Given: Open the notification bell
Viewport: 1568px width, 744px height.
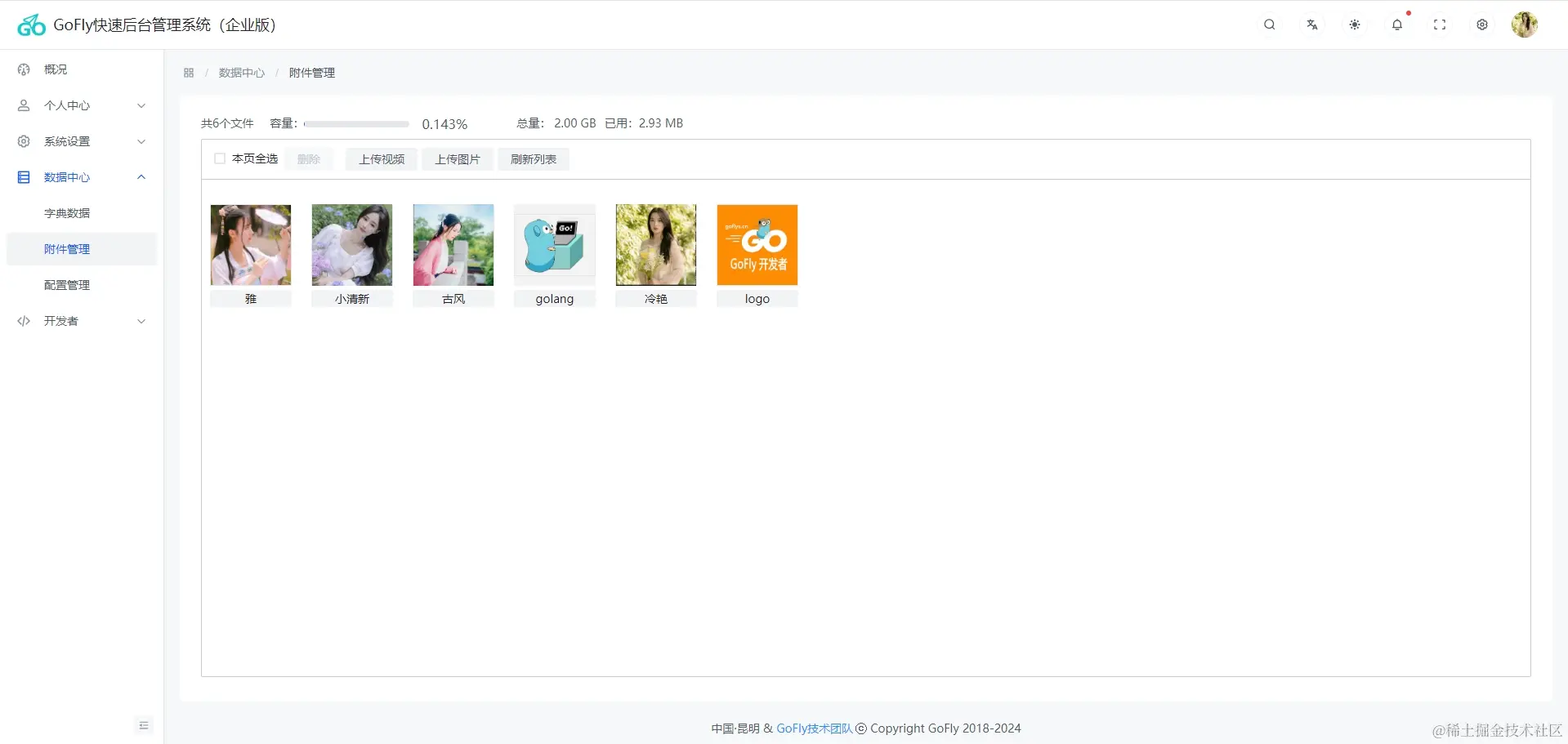Looking at the screenshot, I should coord(1396,25).
